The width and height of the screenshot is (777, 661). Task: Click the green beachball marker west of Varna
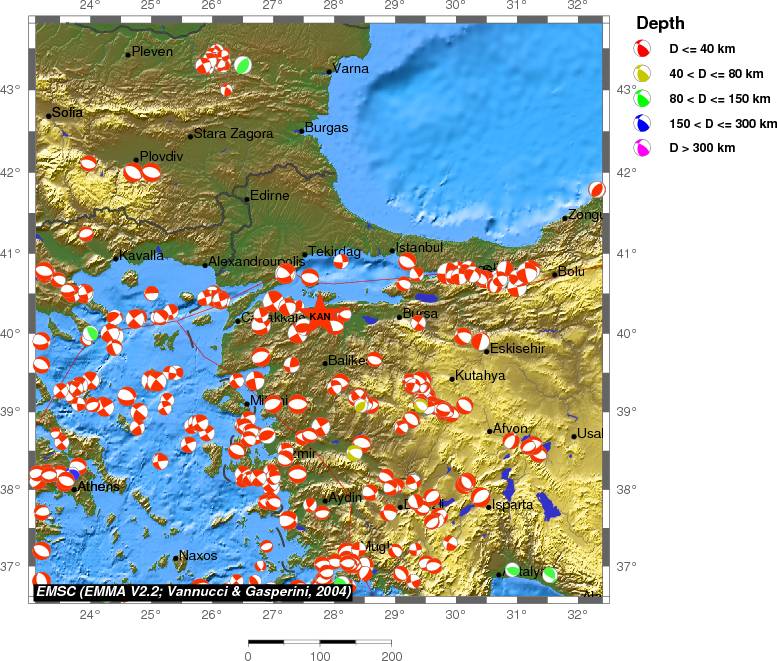[x=242, y=64]
